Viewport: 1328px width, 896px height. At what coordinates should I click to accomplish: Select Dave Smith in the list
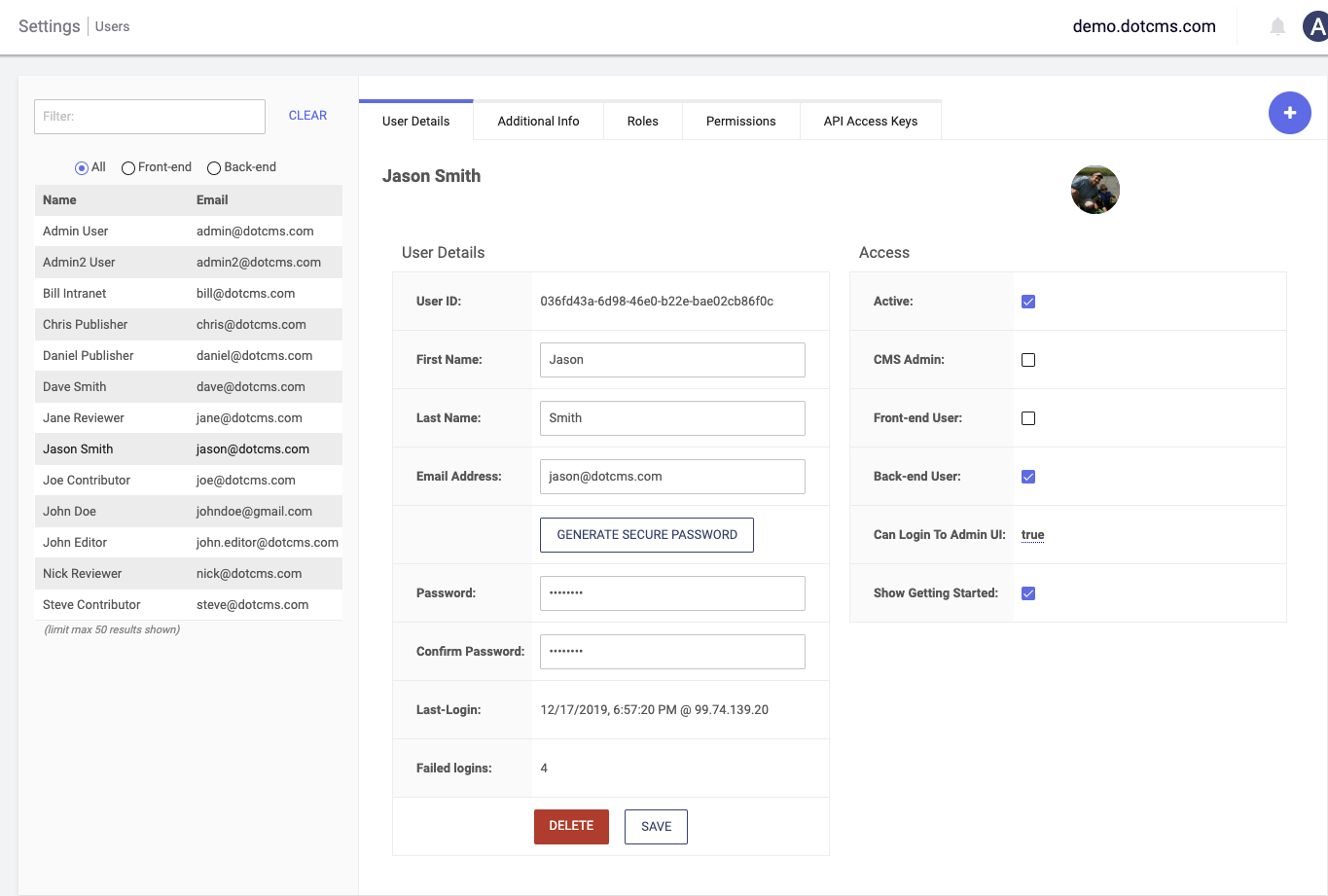click(x=189, y=387)
